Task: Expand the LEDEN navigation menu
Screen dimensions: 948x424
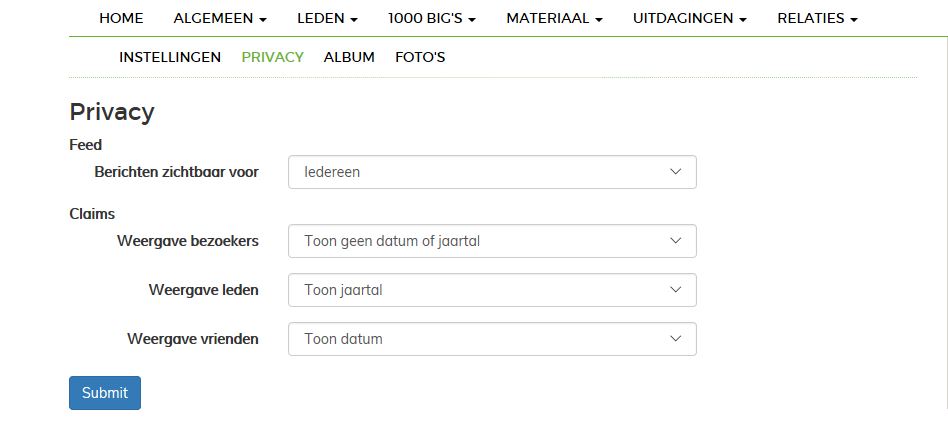Action: tap(327, 18)
